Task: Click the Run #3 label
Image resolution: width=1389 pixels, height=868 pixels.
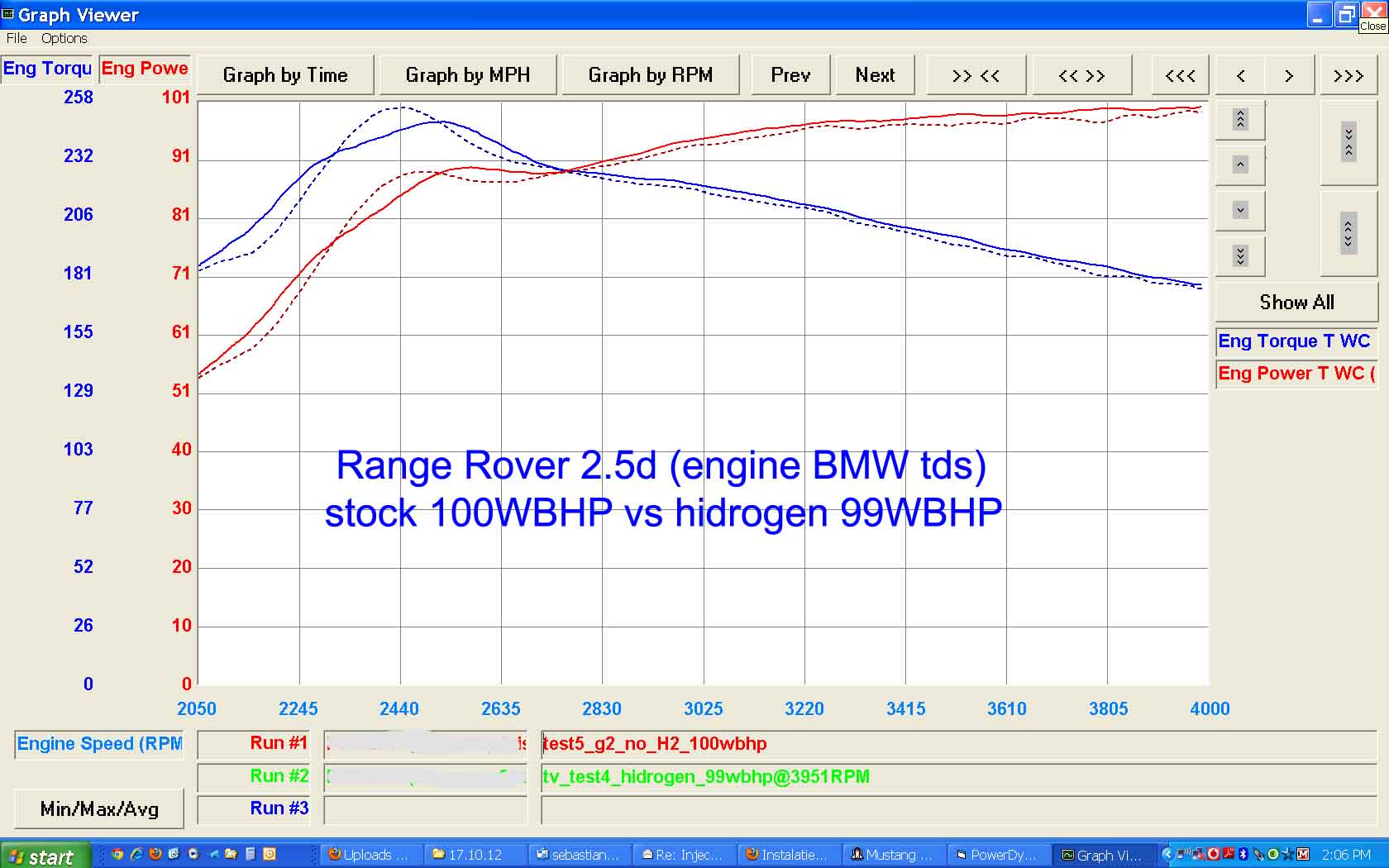Action: 254,808
